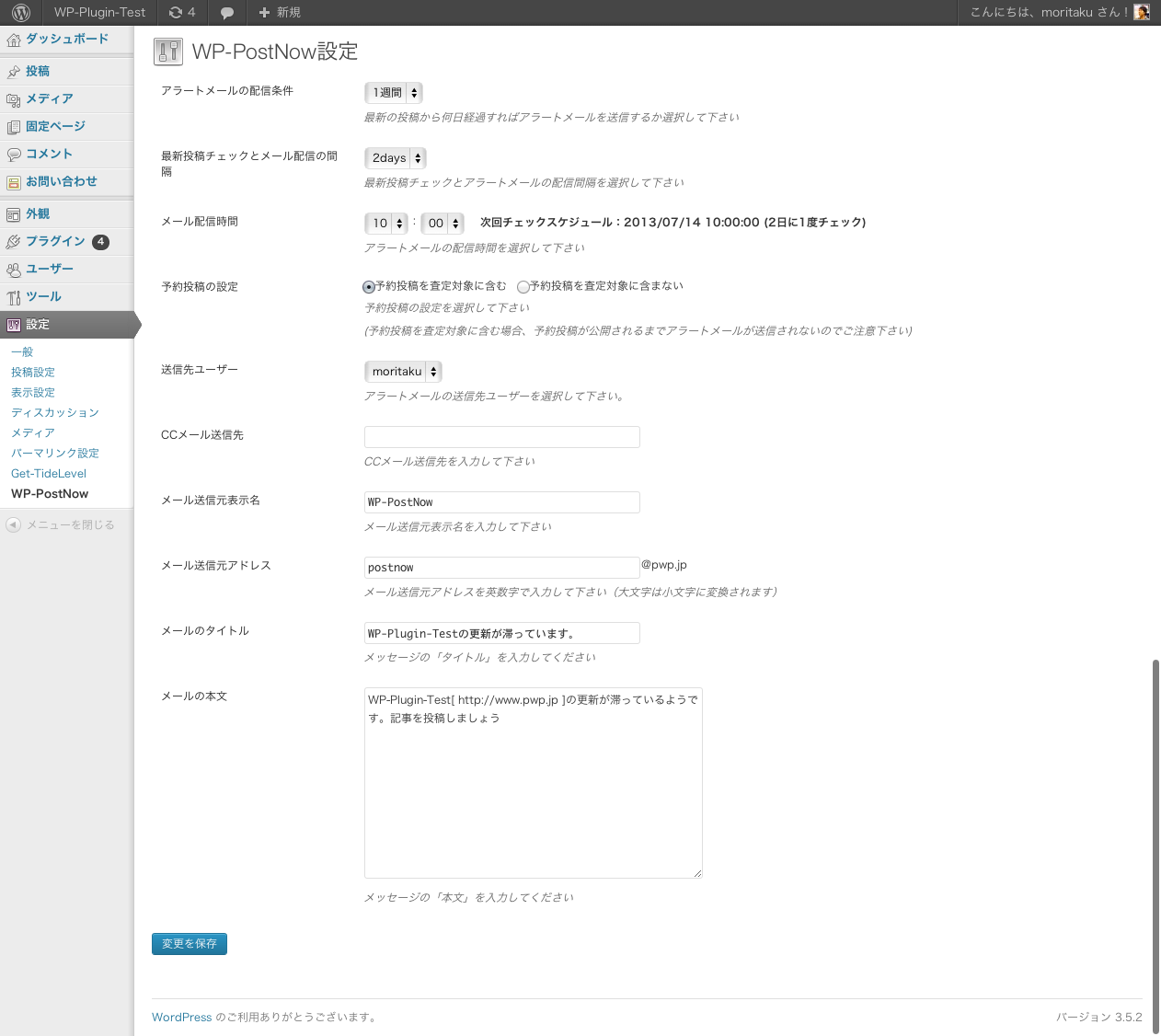1161x1036 pixels.
Task: Open メディア settings submenu link
Action: (33, 432)
